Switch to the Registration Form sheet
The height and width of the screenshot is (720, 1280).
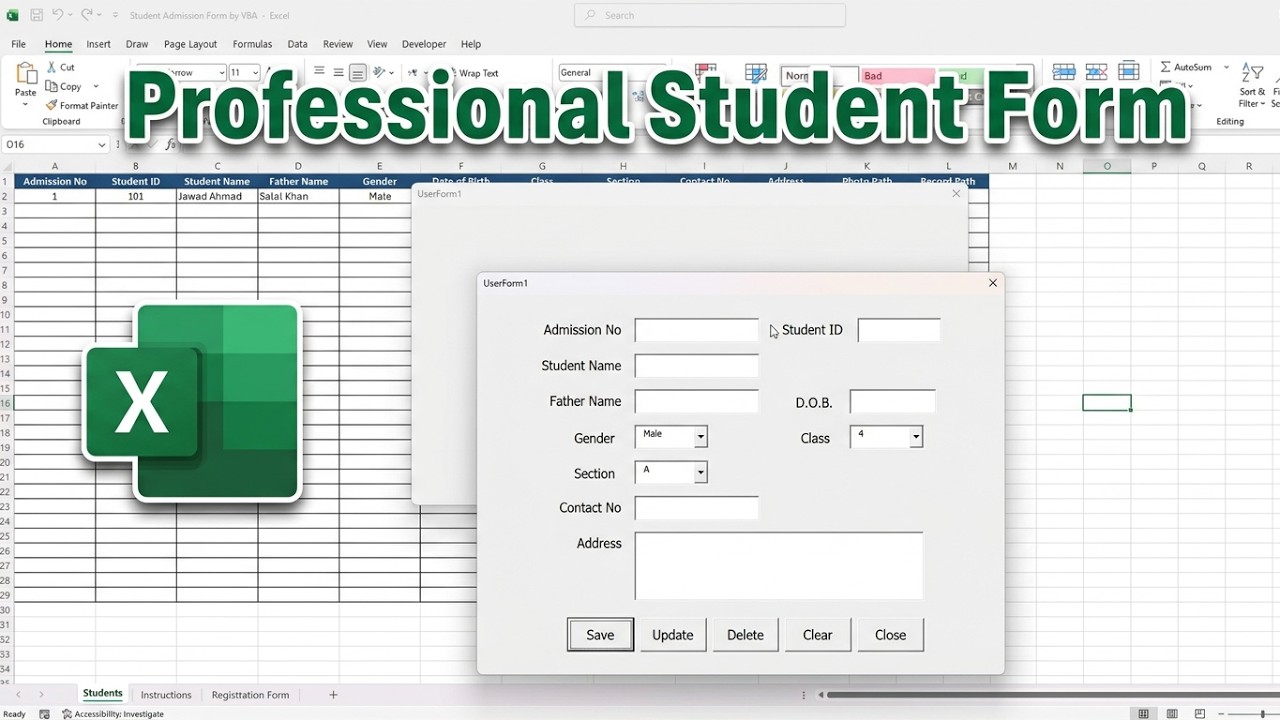click(x=250, y=695)
